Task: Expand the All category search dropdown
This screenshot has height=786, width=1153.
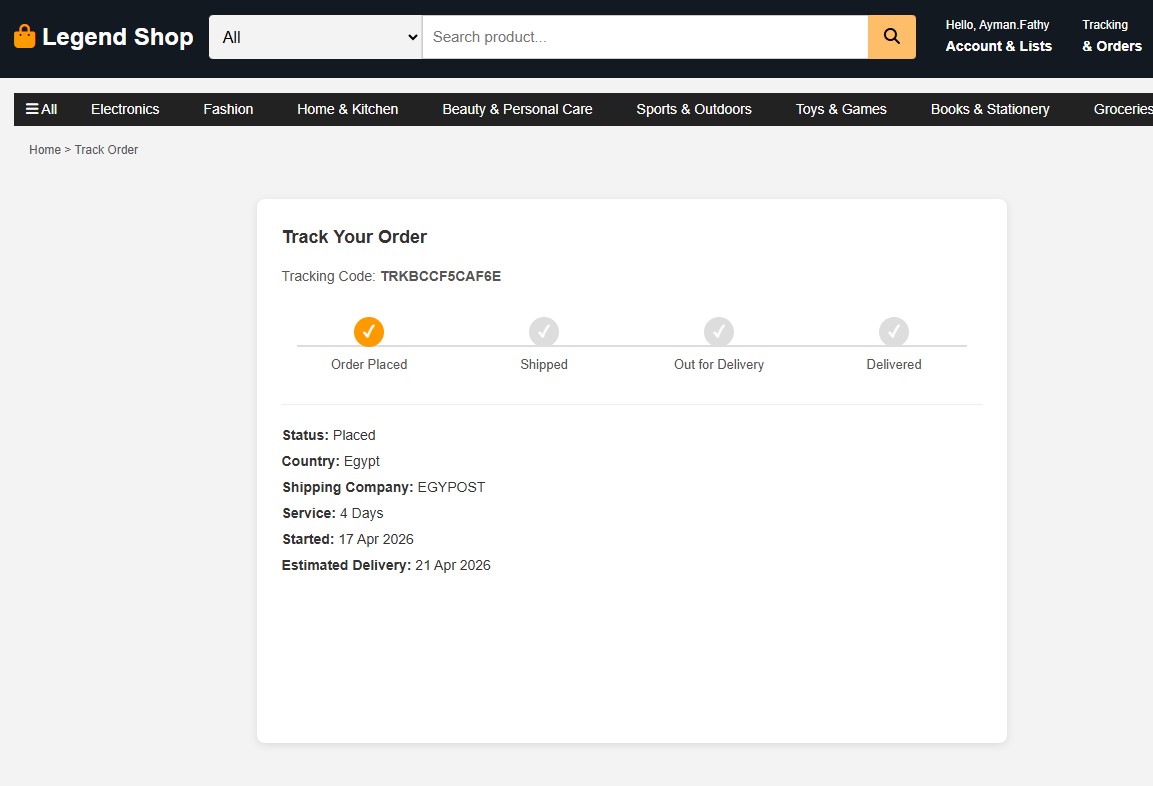Action: (x=315, y=37)
